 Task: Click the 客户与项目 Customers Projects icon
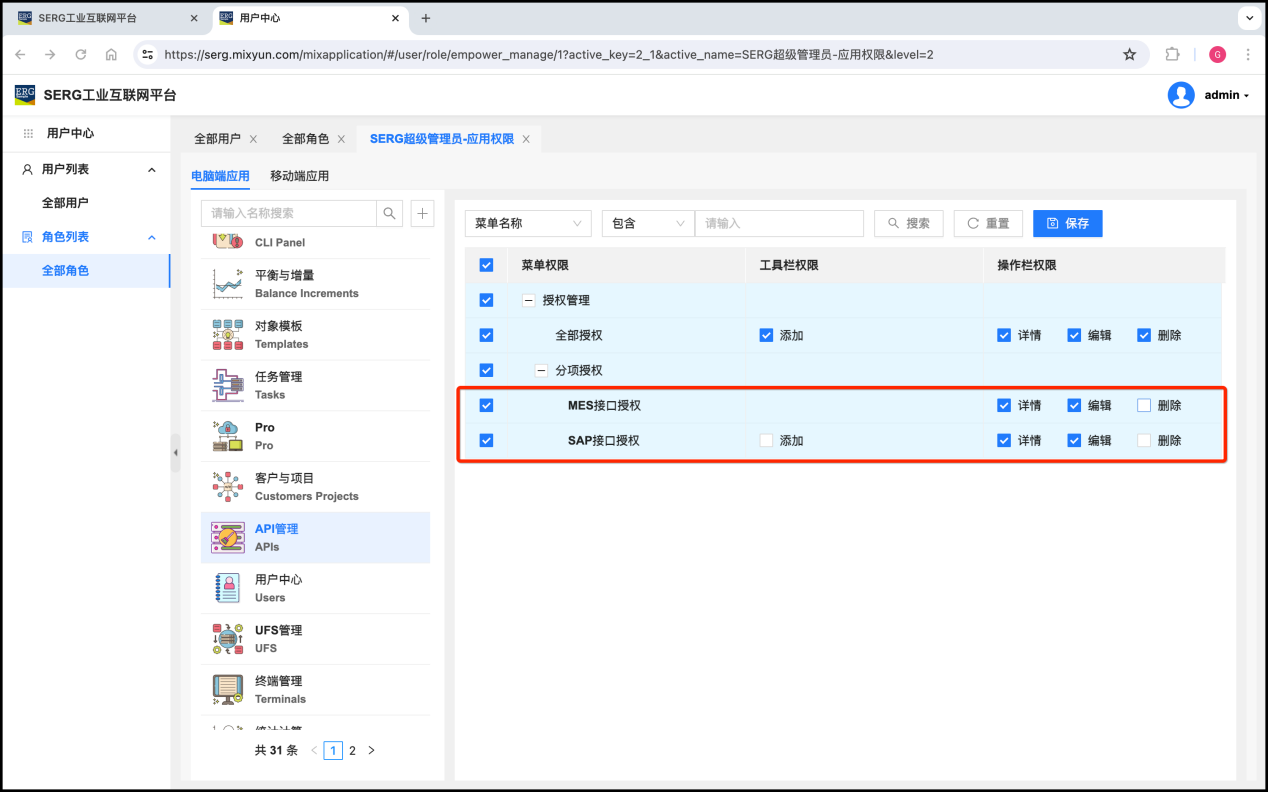click(x=228, y=486)
